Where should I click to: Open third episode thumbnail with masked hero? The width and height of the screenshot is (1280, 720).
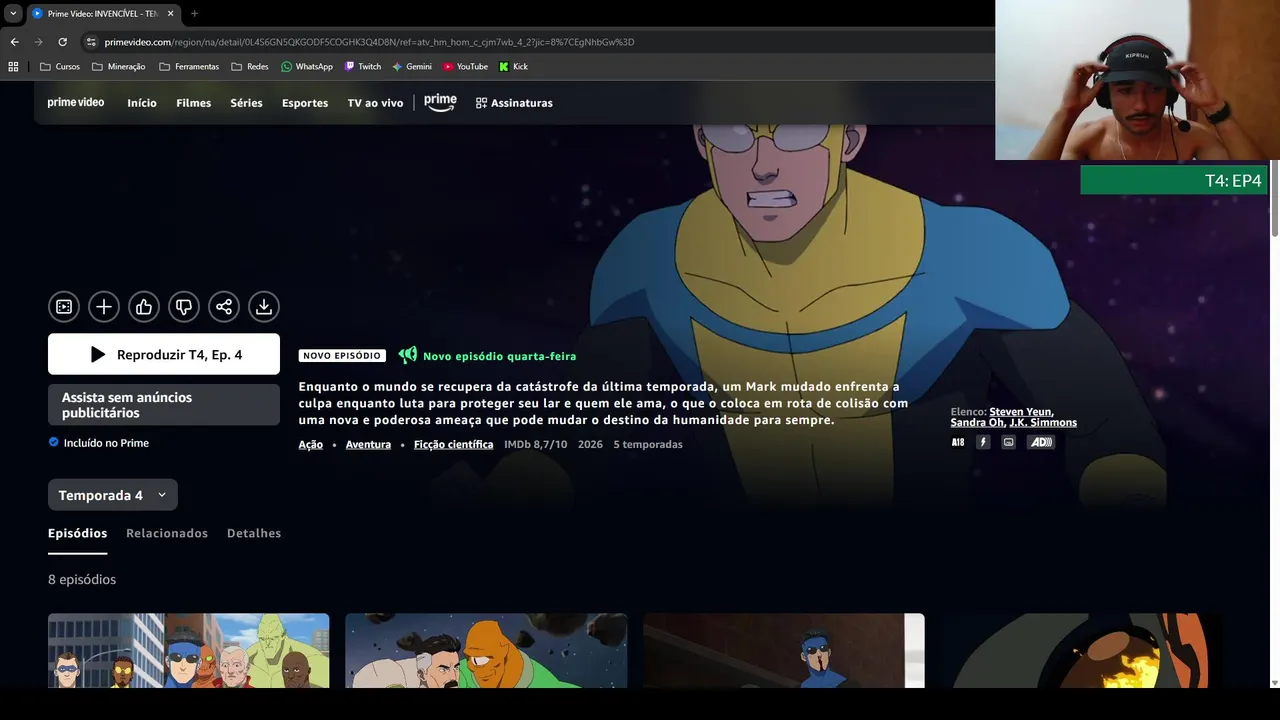[784, 651]
